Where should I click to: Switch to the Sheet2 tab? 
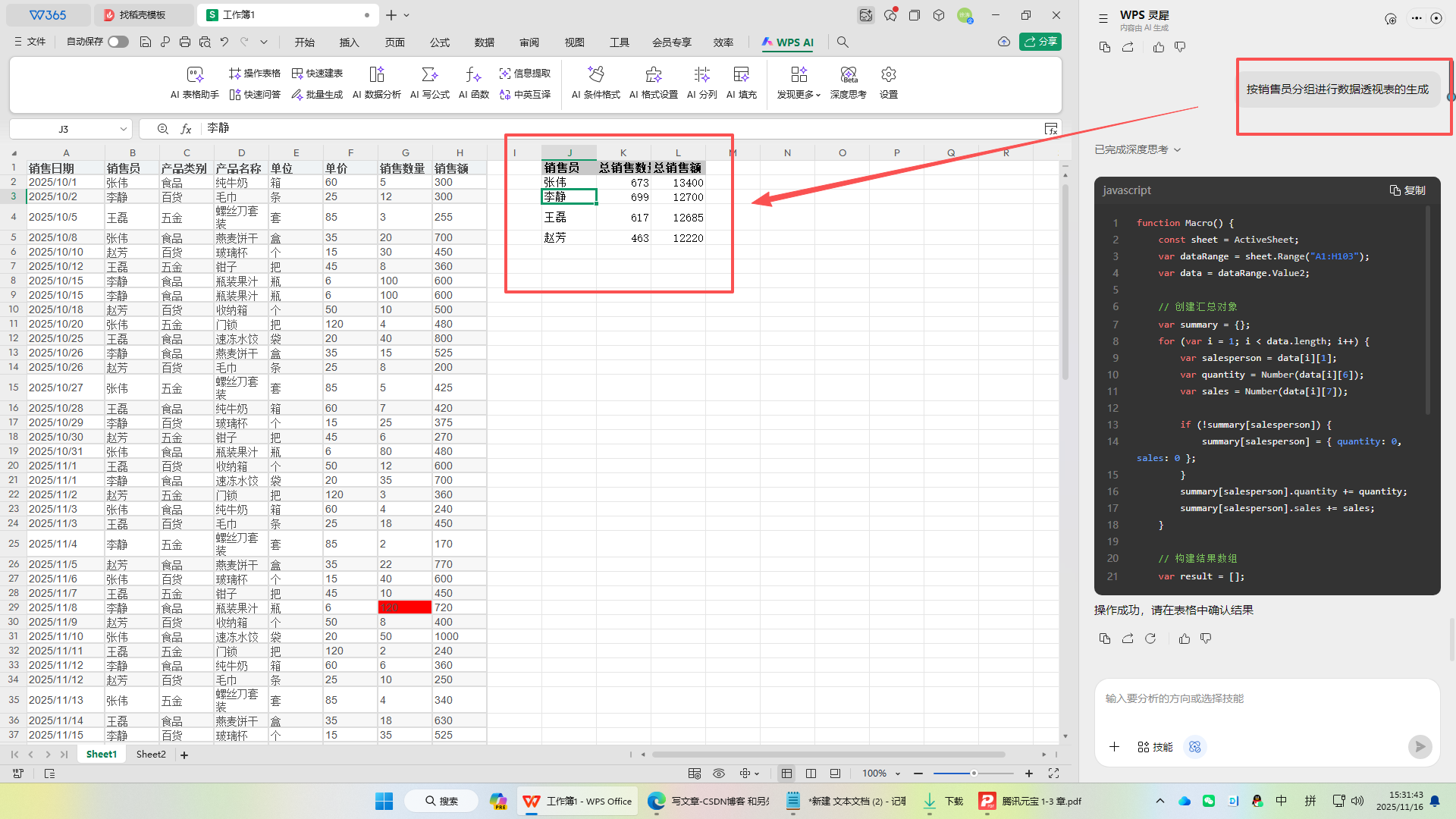point(151,755)
